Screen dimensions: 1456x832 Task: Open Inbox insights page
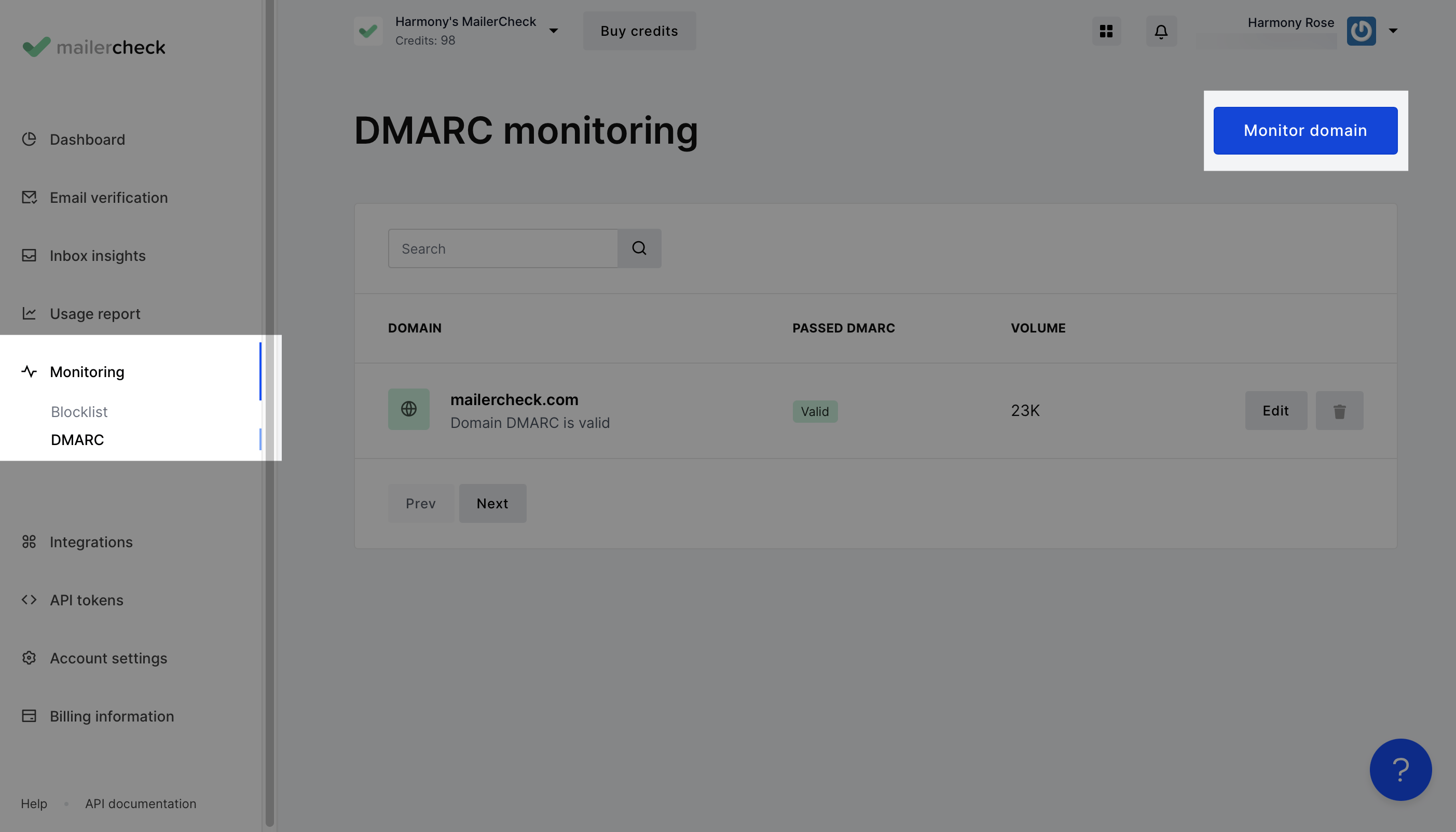[98, 255]
